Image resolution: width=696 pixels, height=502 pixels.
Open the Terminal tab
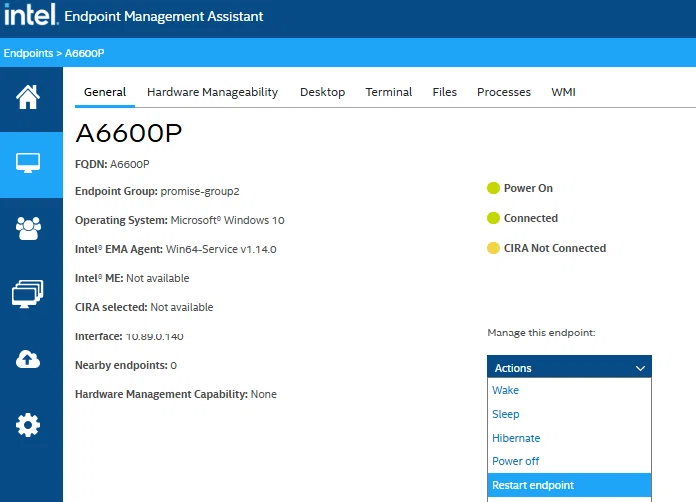click(388, 92)
